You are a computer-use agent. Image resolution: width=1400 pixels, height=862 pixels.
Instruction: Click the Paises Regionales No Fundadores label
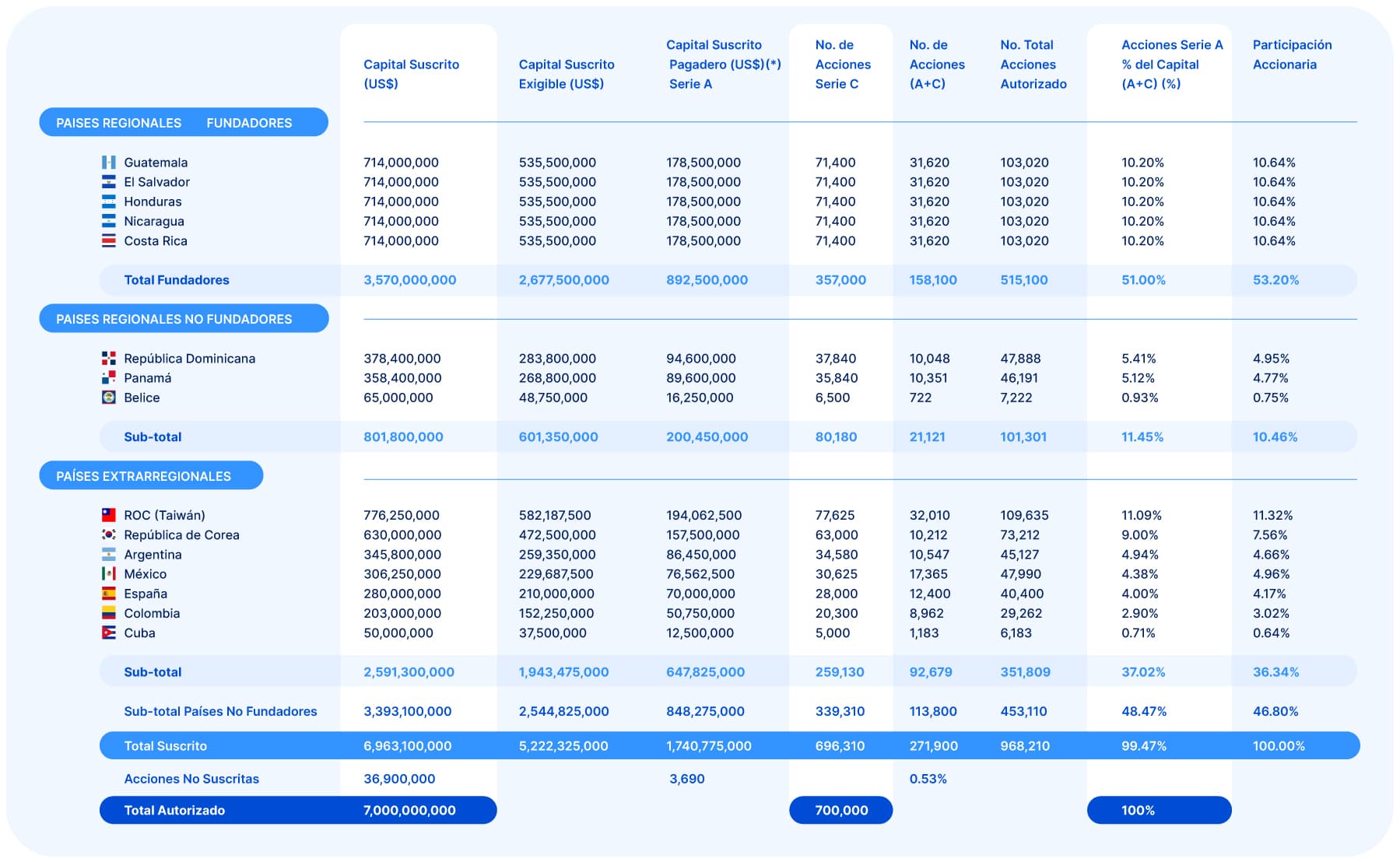pyautogui.click(x=183, y=319)
